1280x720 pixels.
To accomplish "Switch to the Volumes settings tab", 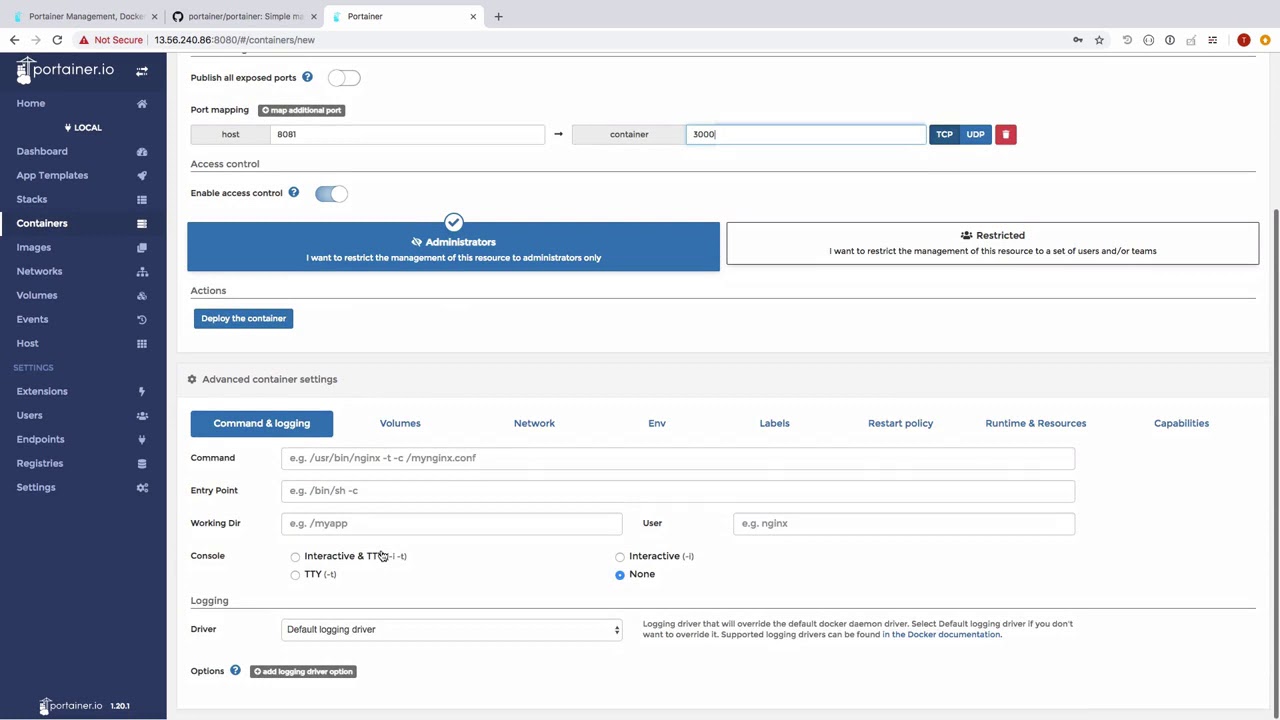I will click(x=400, y=423).
